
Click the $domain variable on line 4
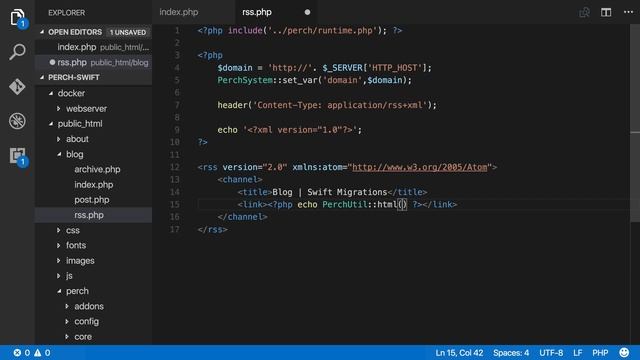point(235,68)
